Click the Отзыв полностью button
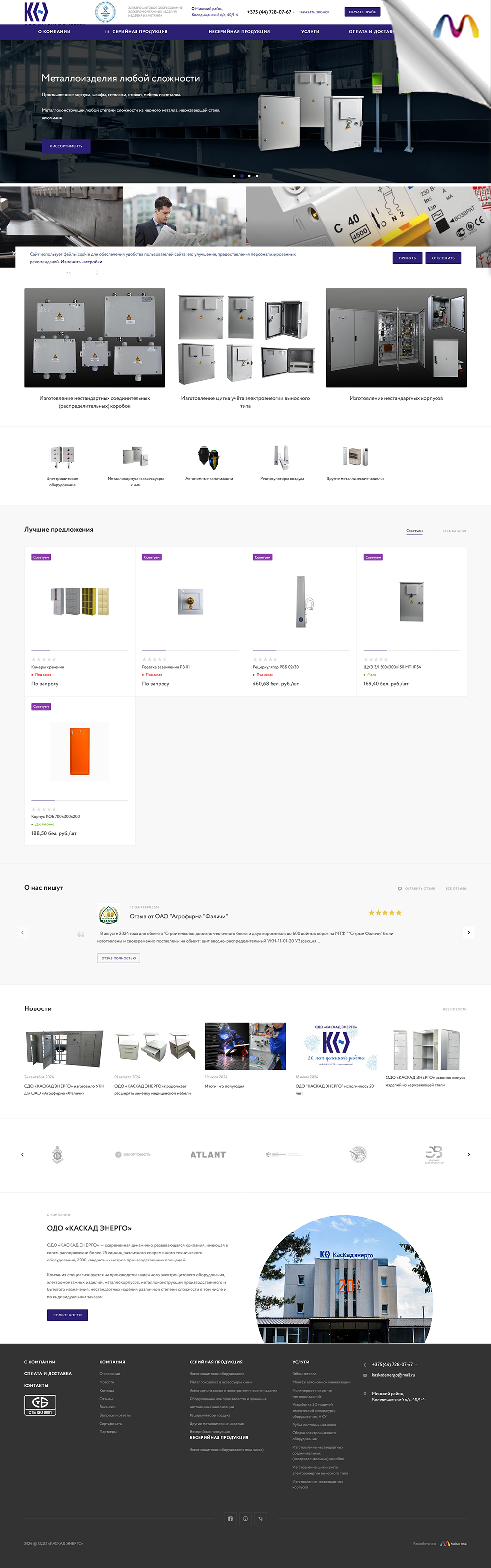491x1568 pixels. point(119,958)
